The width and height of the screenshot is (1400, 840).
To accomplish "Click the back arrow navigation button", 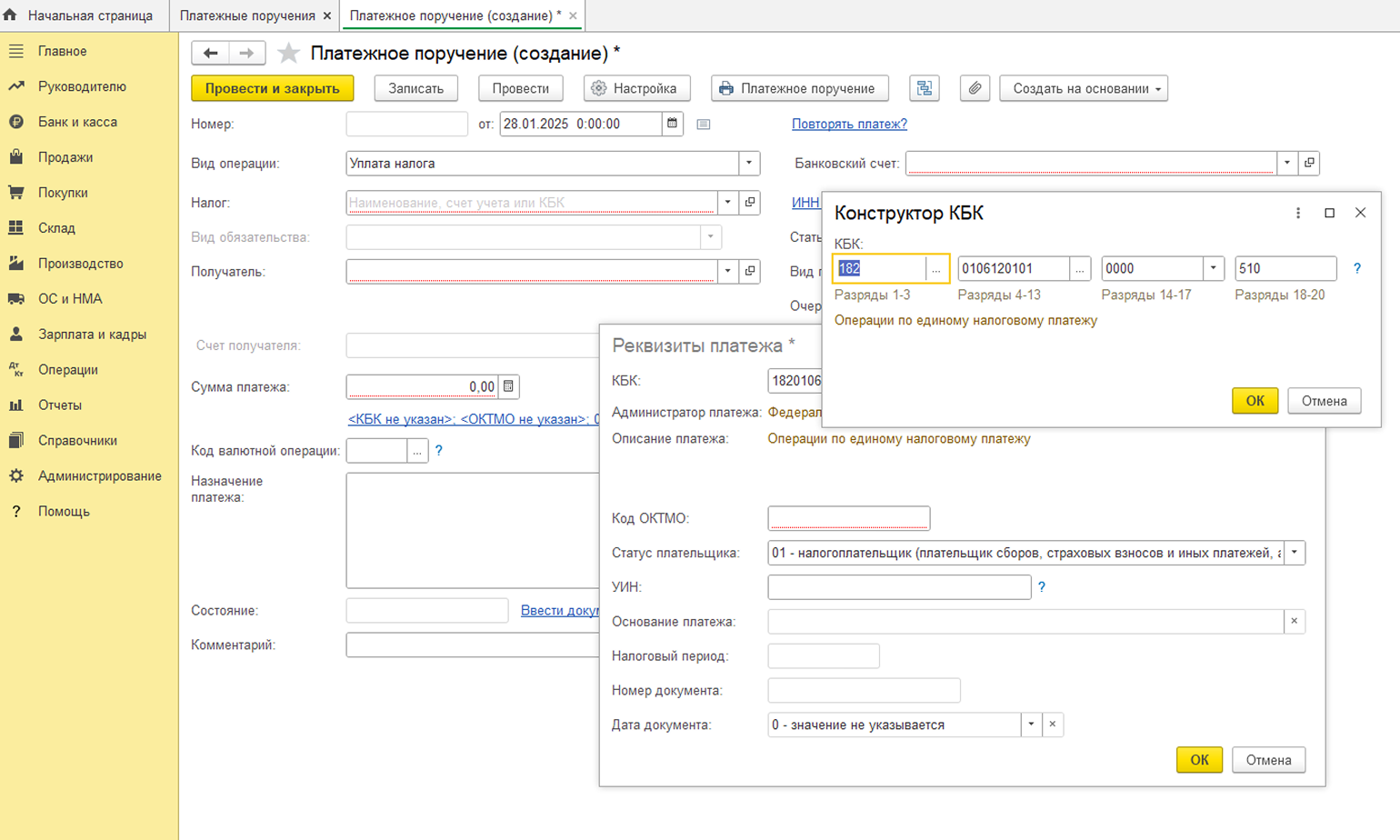I will (210, 54).
